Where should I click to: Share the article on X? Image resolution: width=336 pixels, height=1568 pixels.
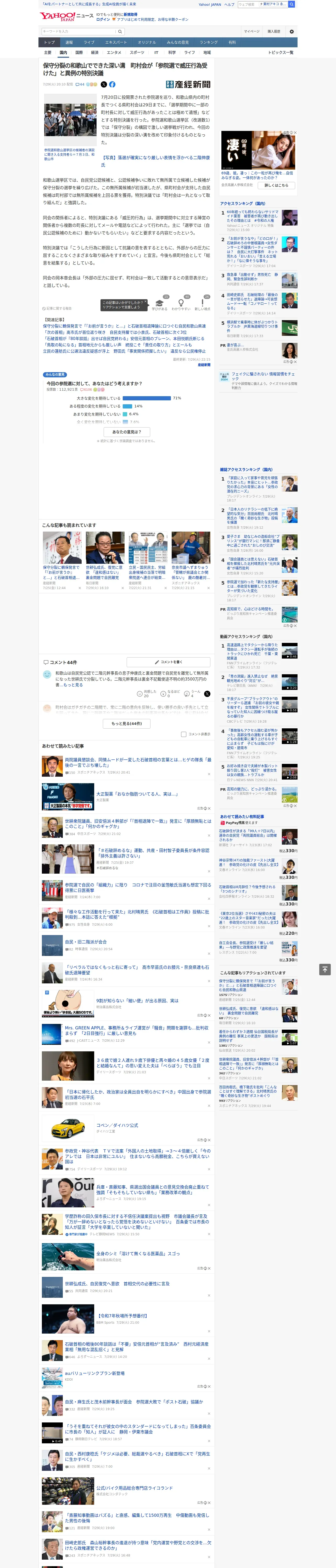tap(104, 85)
